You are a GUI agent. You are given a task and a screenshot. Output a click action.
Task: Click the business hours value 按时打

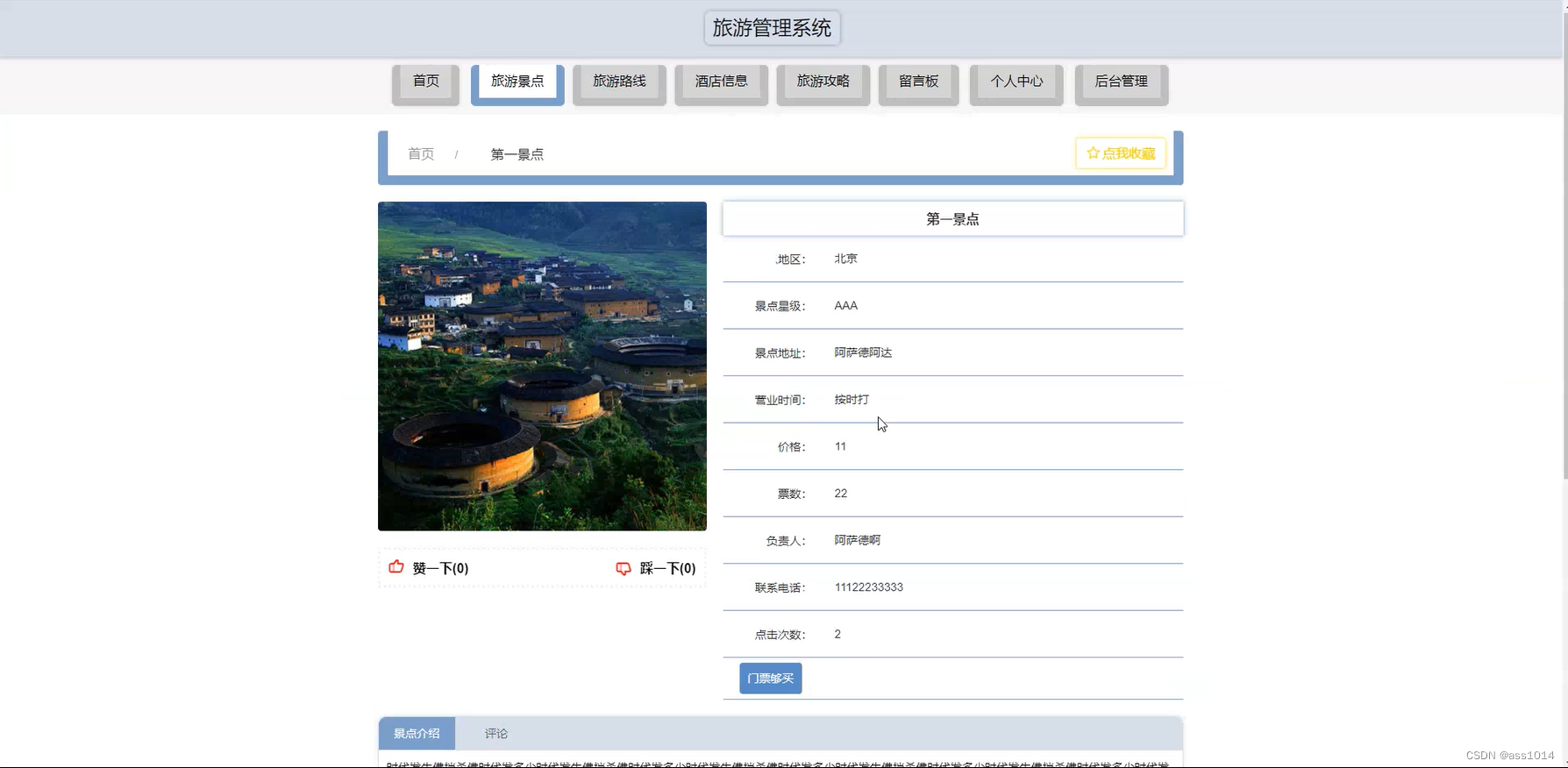[852, 400]
